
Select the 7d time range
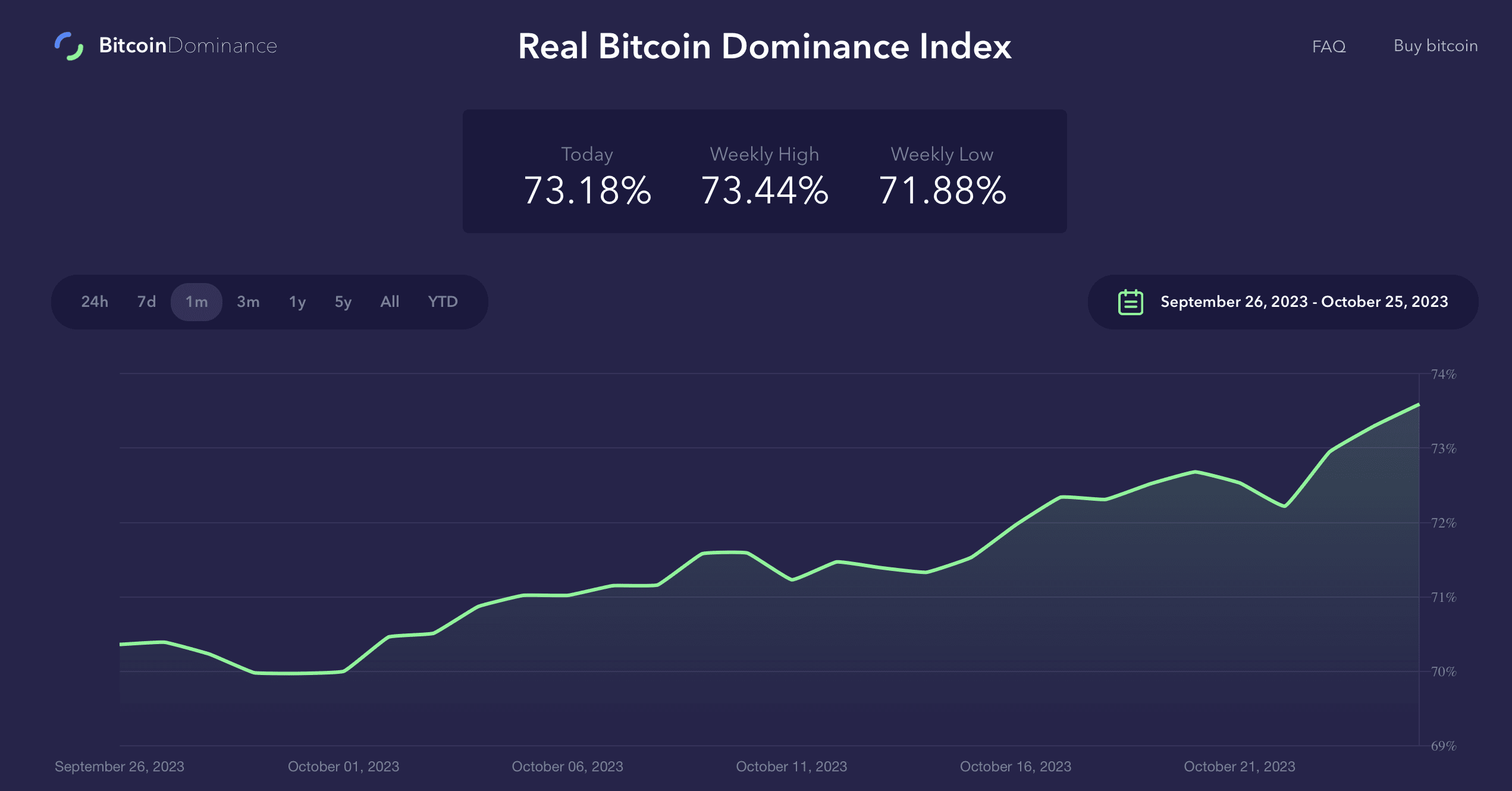click(x=145, y=302)
